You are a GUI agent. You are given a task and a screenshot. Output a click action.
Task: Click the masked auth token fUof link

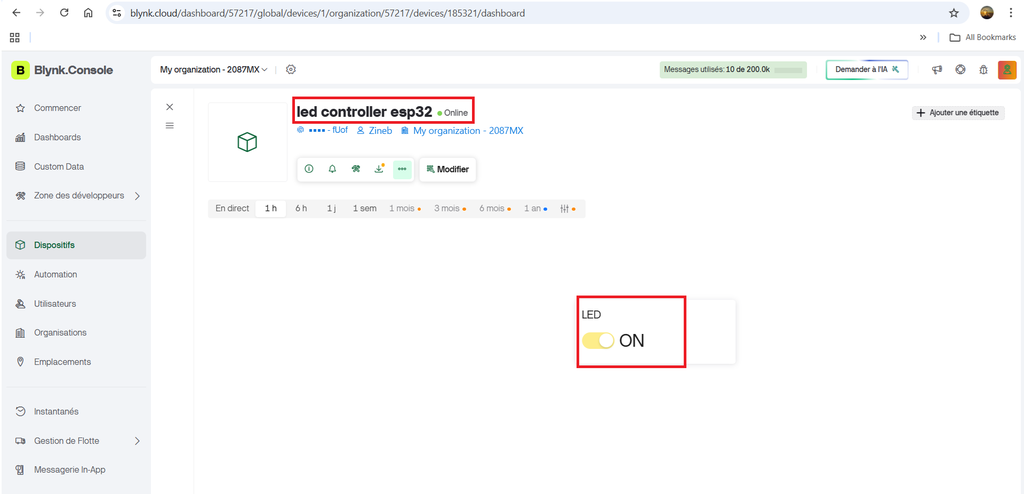point(323,130)
